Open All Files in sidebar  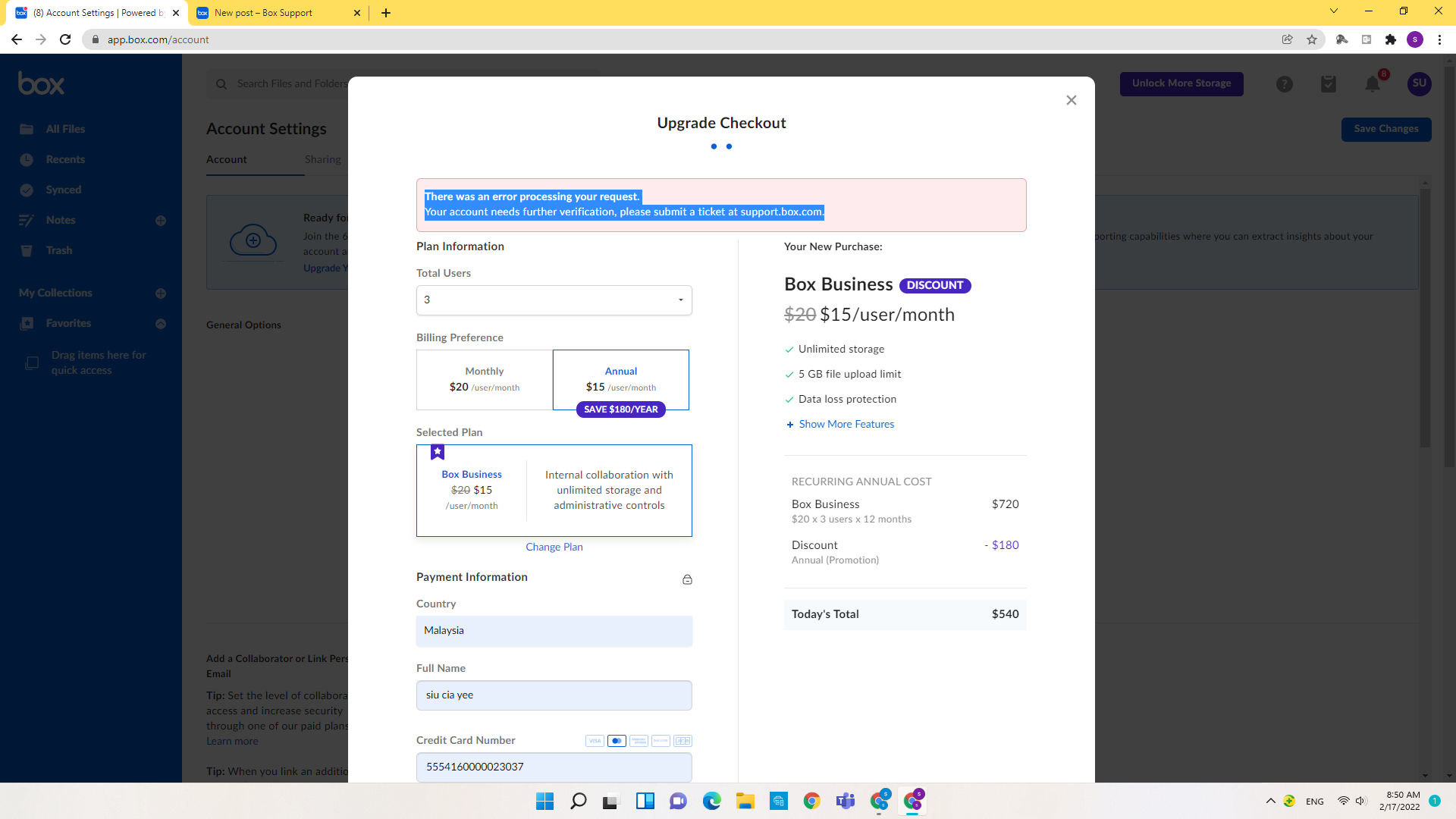click(65, 129)
